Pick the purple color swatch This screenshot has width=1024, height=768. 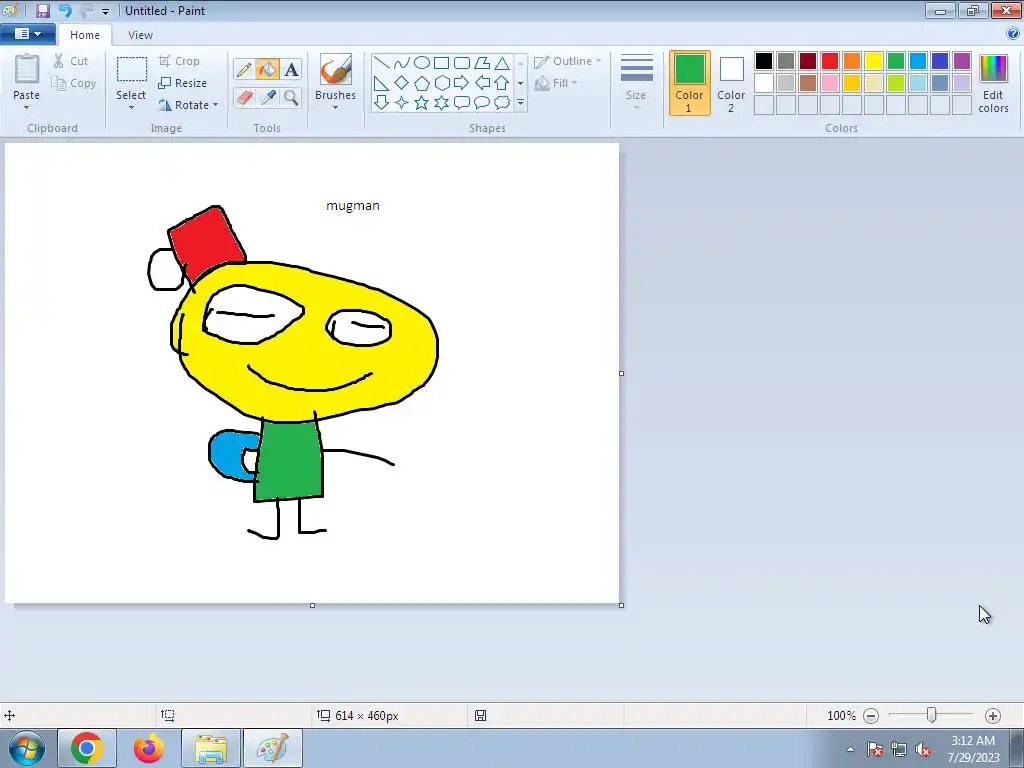click(961, 61)
